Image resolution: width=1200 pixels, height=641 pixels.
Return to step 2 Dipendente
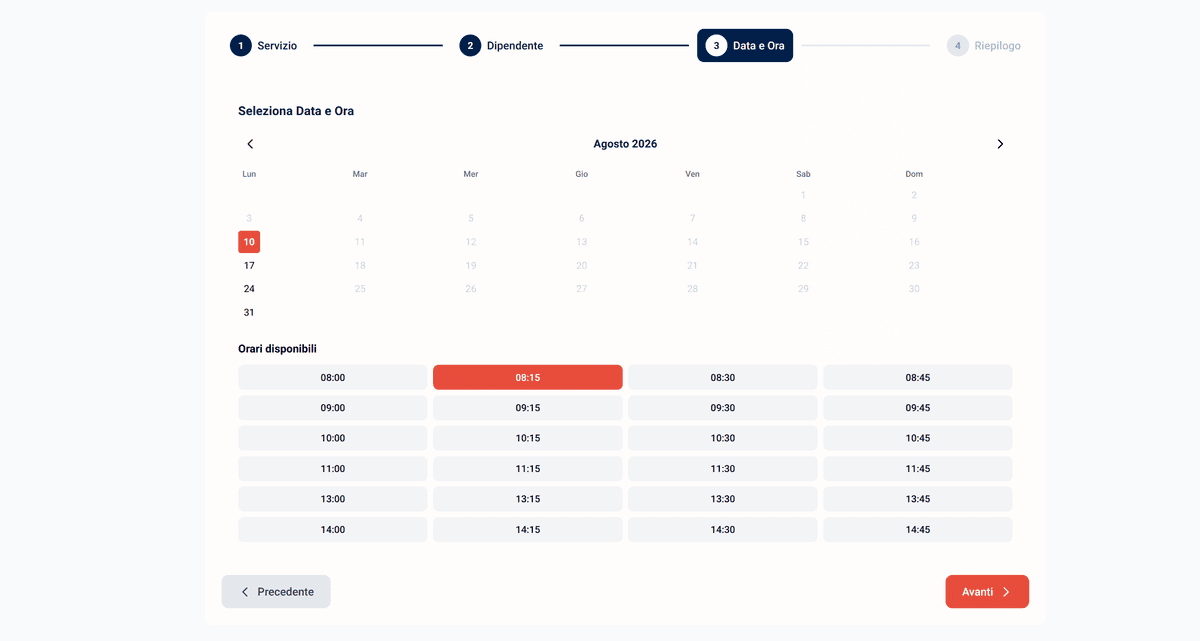pos(502,46)
